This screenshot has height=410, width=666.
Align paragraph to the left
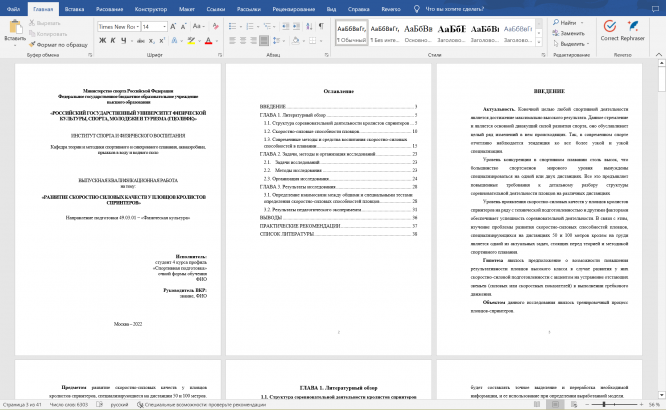(x=232, y=41)
